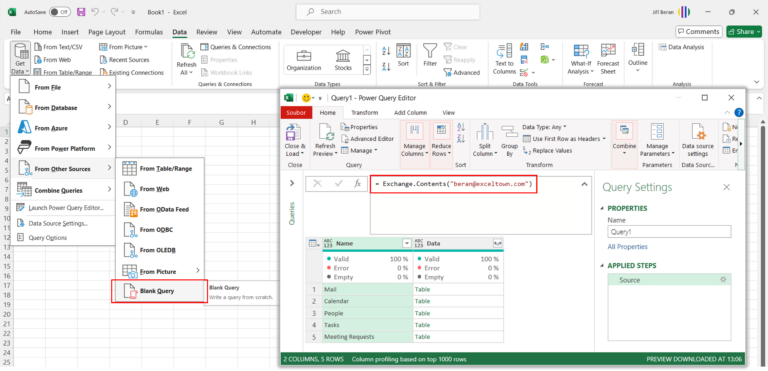This screenshot has width=768, height=371.
Task: Choose Blank Query from submenu
Action: click(160, 291)
